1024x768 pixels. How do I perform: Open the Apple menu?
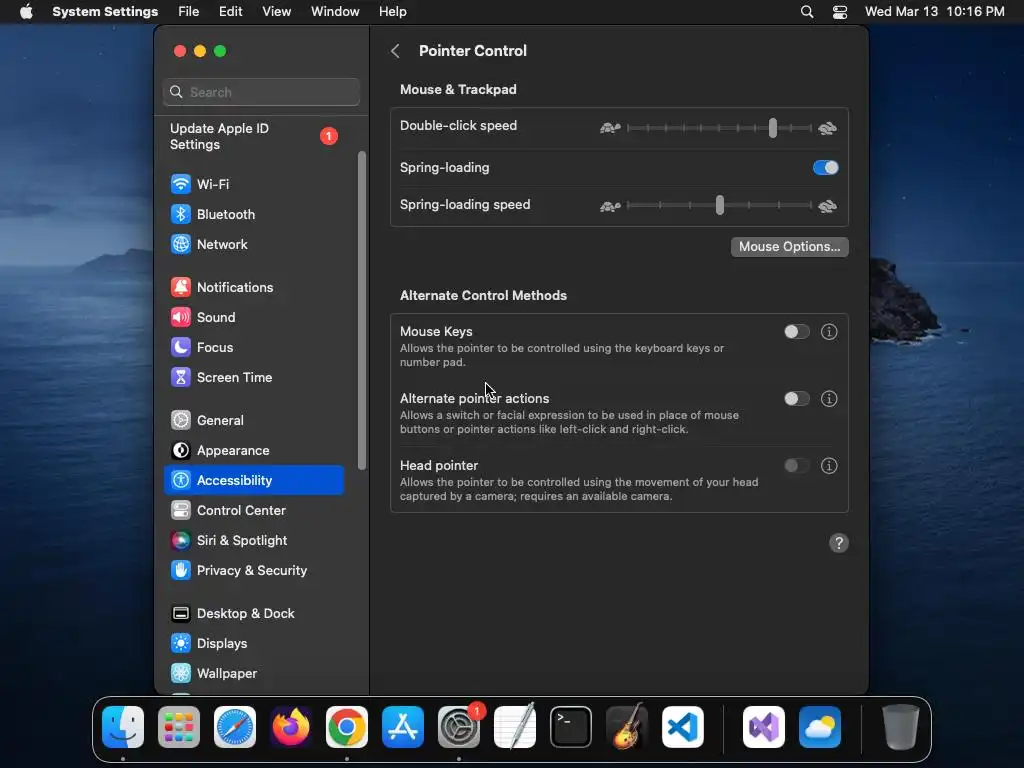click(26, 12)
